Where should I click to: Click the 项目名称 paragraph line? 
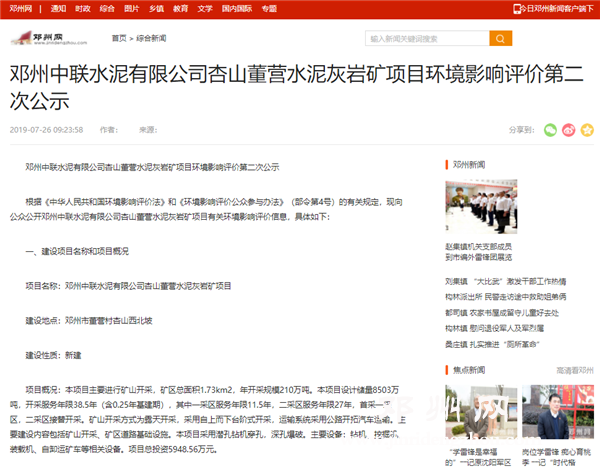tap(128, 286)
